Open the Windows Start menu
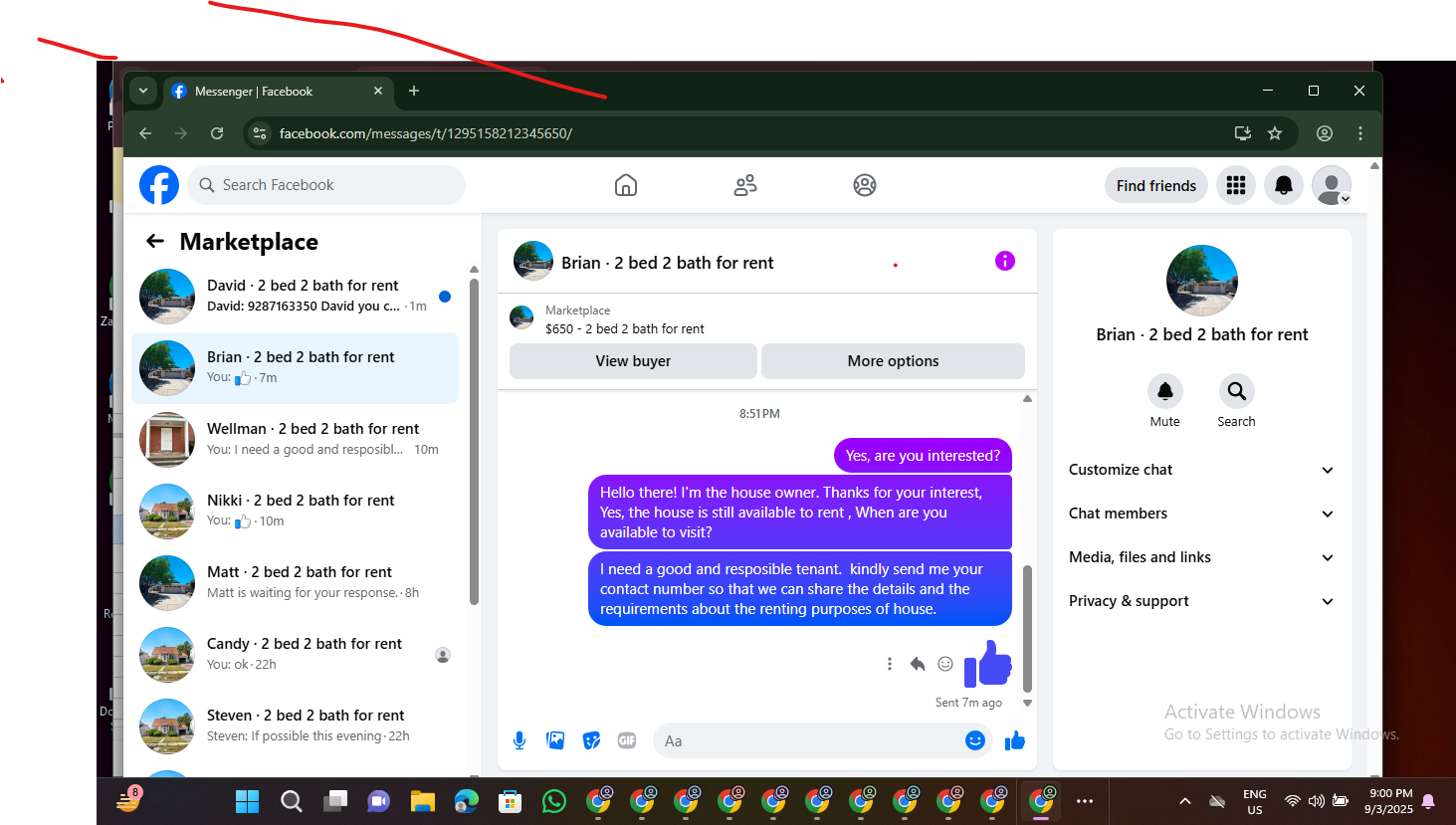Viewport: 1456px width, 825px height. tap(247, 801)
